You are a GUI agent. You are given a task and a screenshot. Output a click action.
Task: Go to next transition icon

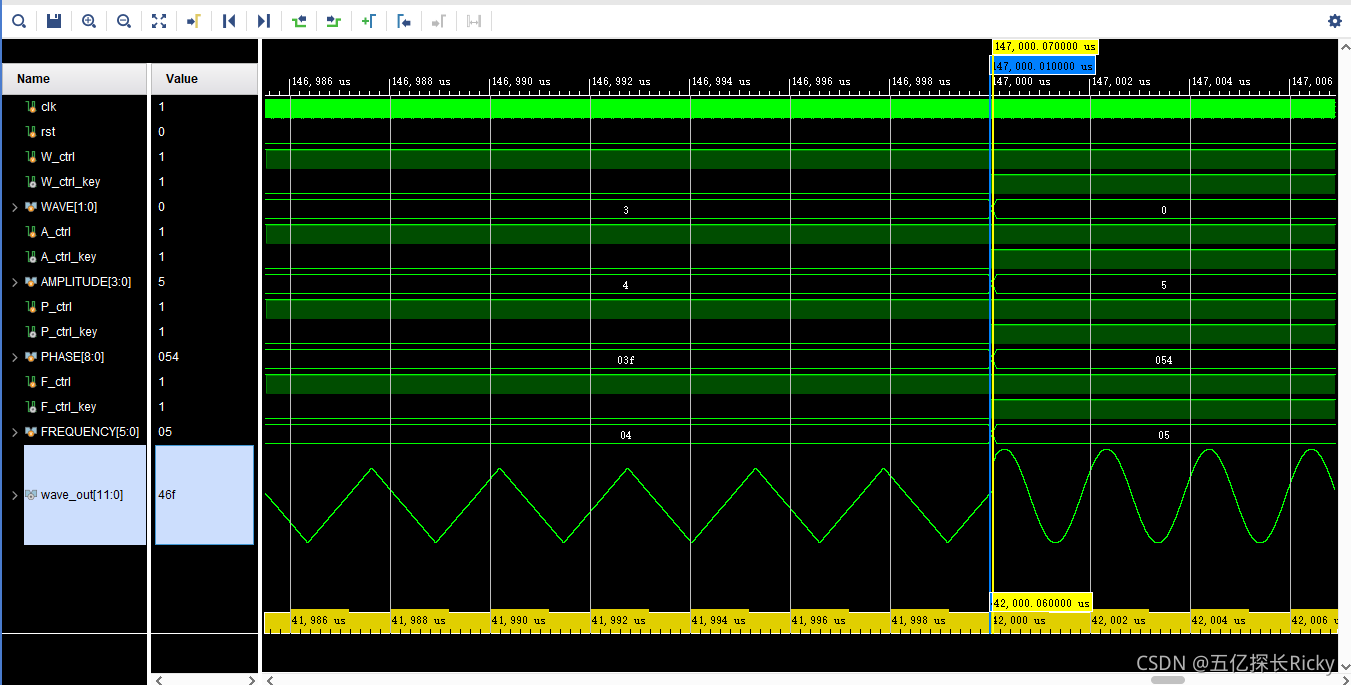[334, 21]
